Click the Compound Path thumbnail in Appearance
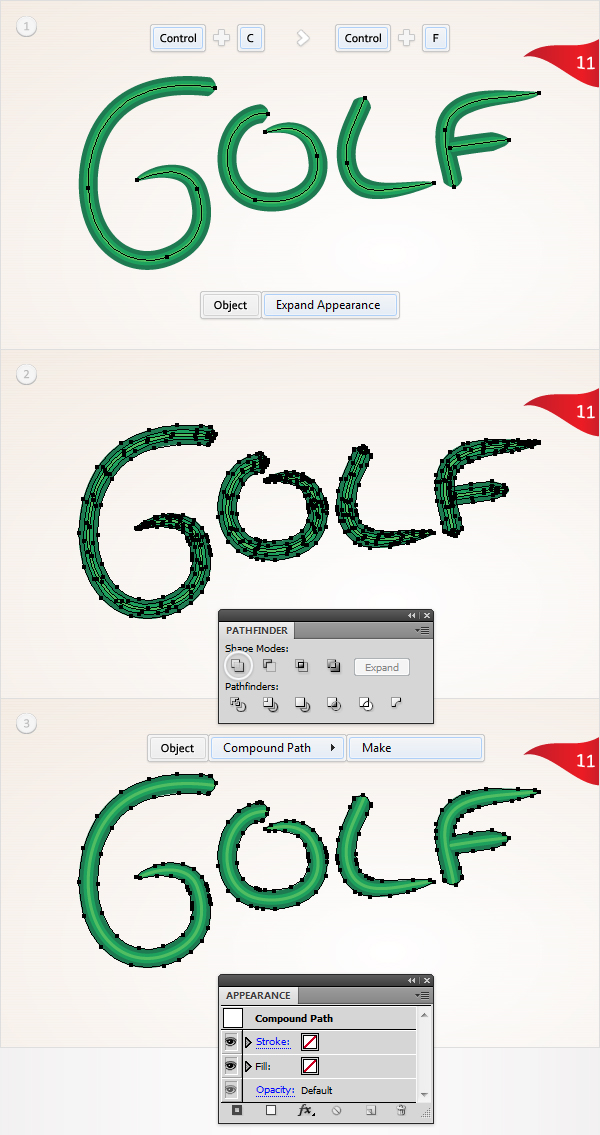Screen dimensions: 600x1135 pyautogui.click(x=233, y=1018)
